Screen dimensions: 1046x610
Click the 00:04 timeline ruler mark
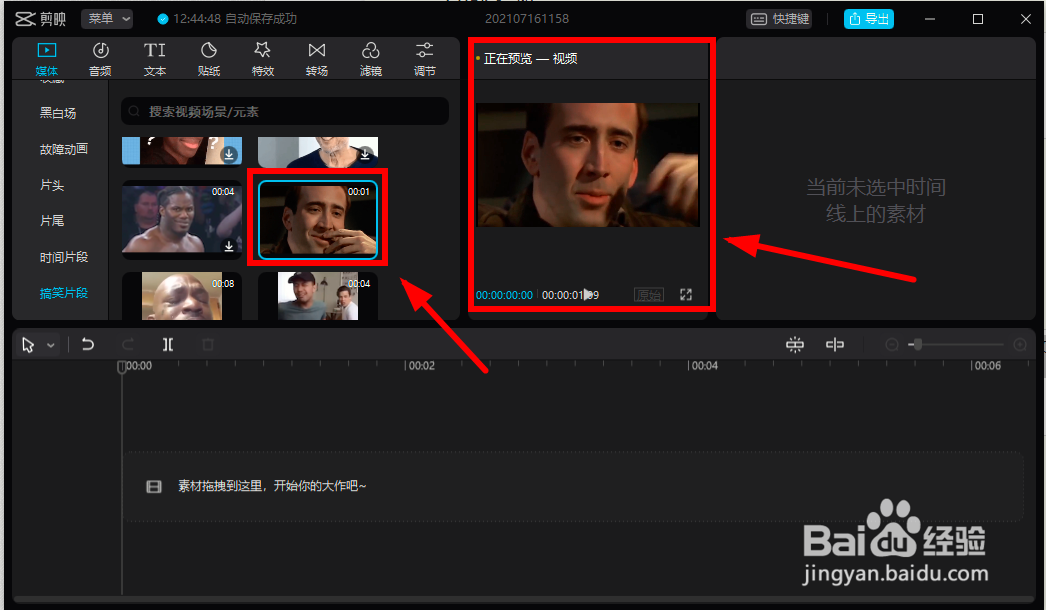tap(703, 366)
